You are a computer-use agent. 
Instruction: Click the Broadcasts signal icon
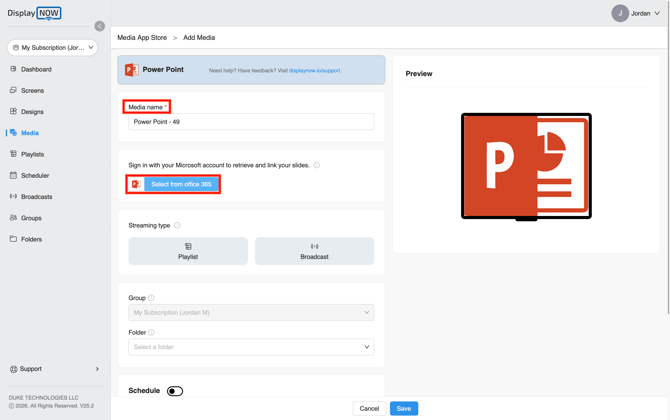(x=13, y=197)
